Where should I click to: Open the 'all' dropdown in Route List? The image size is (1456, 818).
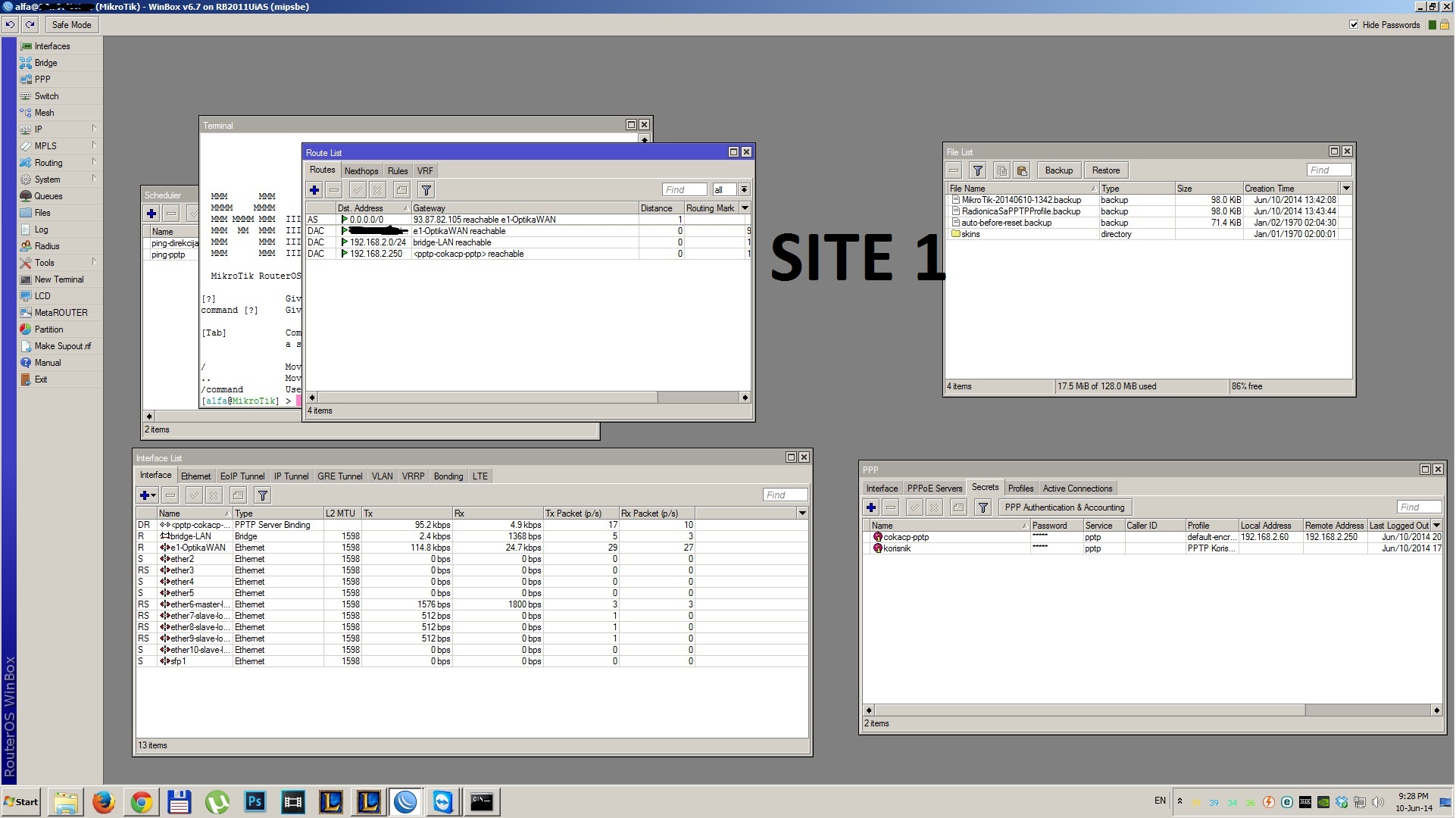click(x=744, y=190)
